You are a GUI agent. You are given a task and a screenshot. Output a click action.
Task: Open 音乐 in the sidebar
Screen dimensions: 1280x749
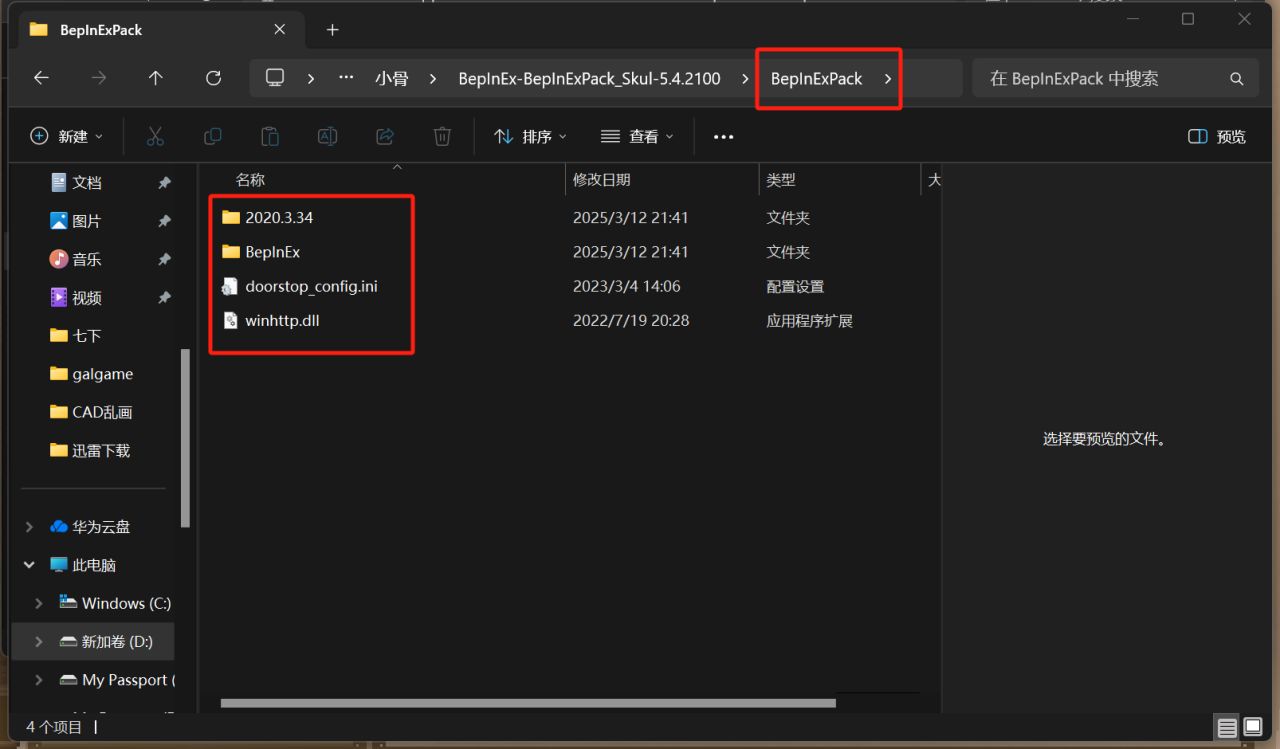click(87, 259)
